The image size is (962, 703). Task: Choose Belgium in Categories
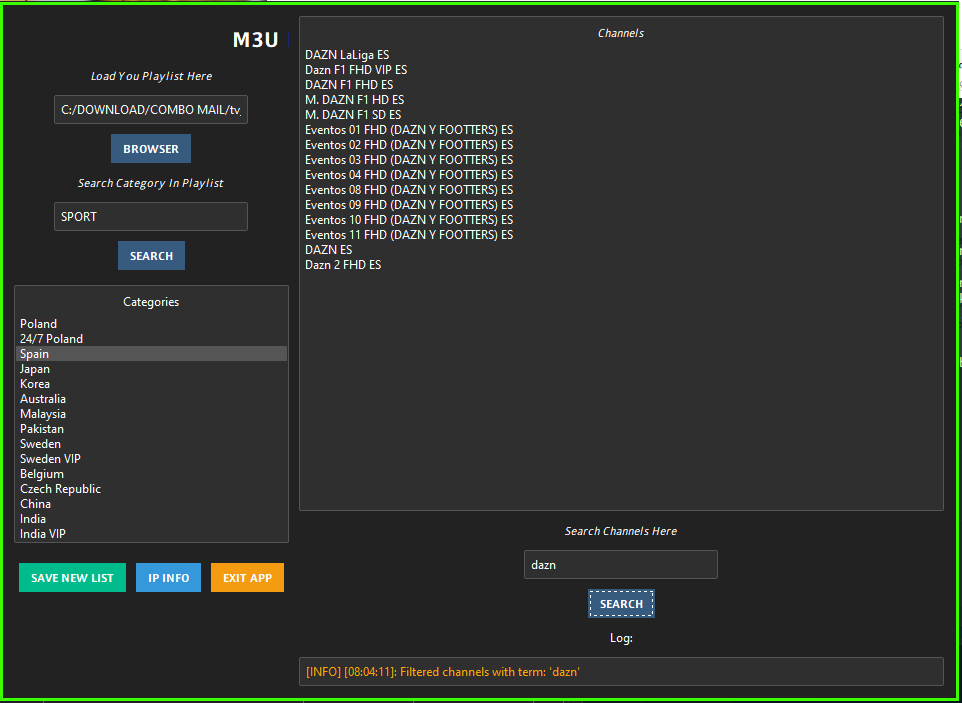pyautogui.click(x=152, y=474)
